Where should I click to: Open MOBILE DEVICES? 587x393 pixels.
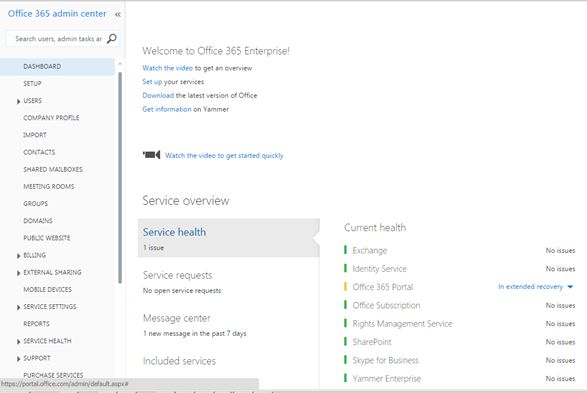point(47,290)
